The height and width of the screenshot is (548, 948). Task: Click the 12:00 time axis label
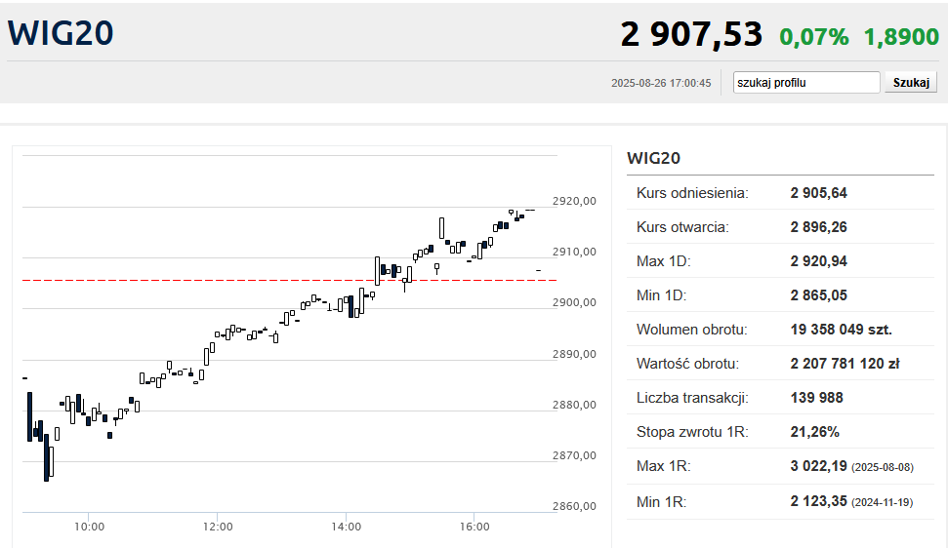[x=217, y=526]
